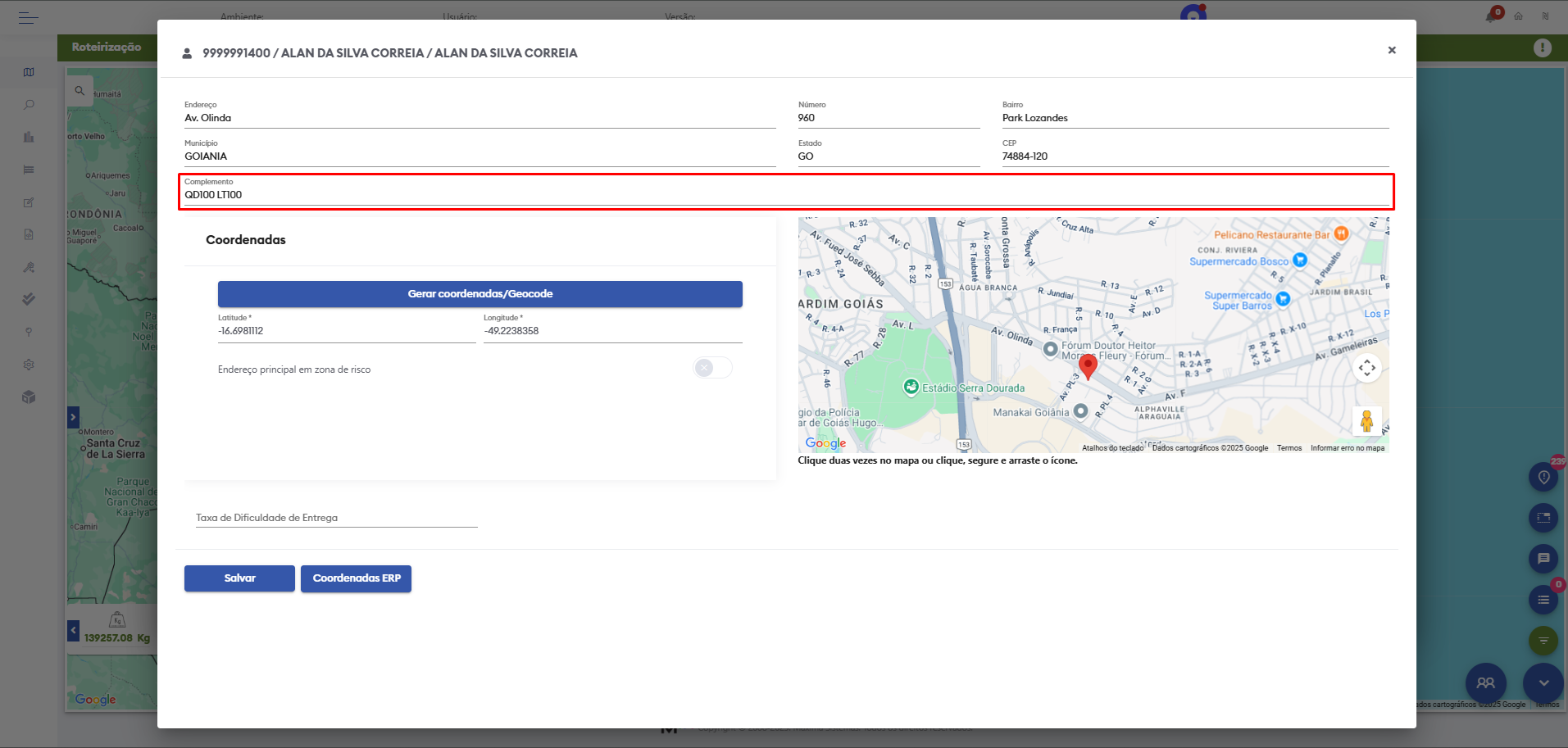This screenshot has height=748, width=1568.
Task: Open the map camera controls button
Action: point(1366,368)
